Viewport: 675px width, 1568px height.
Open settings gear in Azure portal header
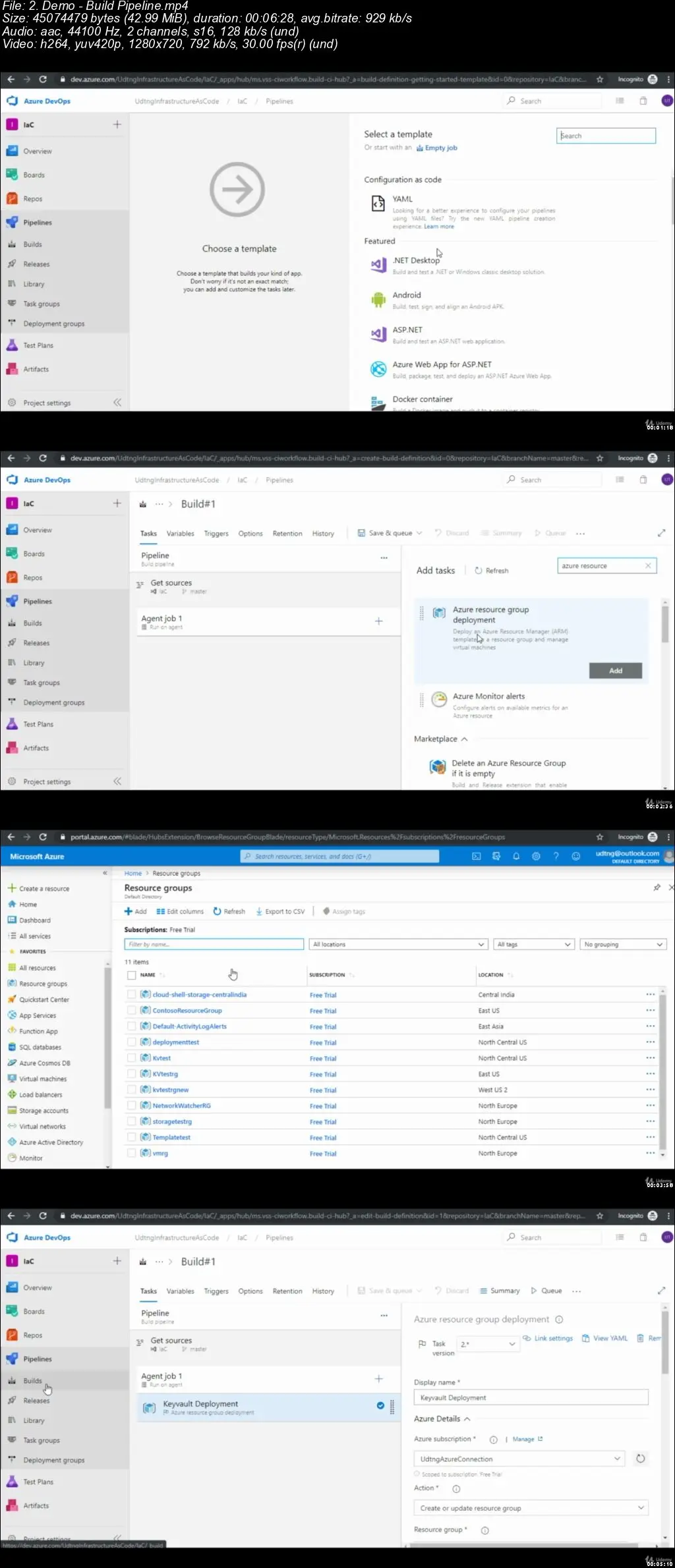click(536, 856)
